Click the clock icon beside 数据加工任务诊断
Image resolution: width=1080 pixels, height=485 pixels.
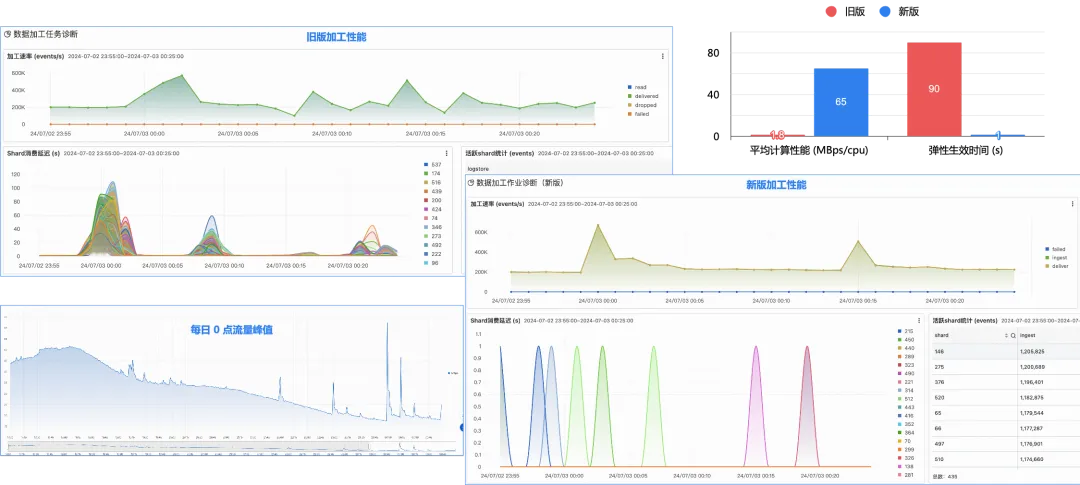[8, 34]
